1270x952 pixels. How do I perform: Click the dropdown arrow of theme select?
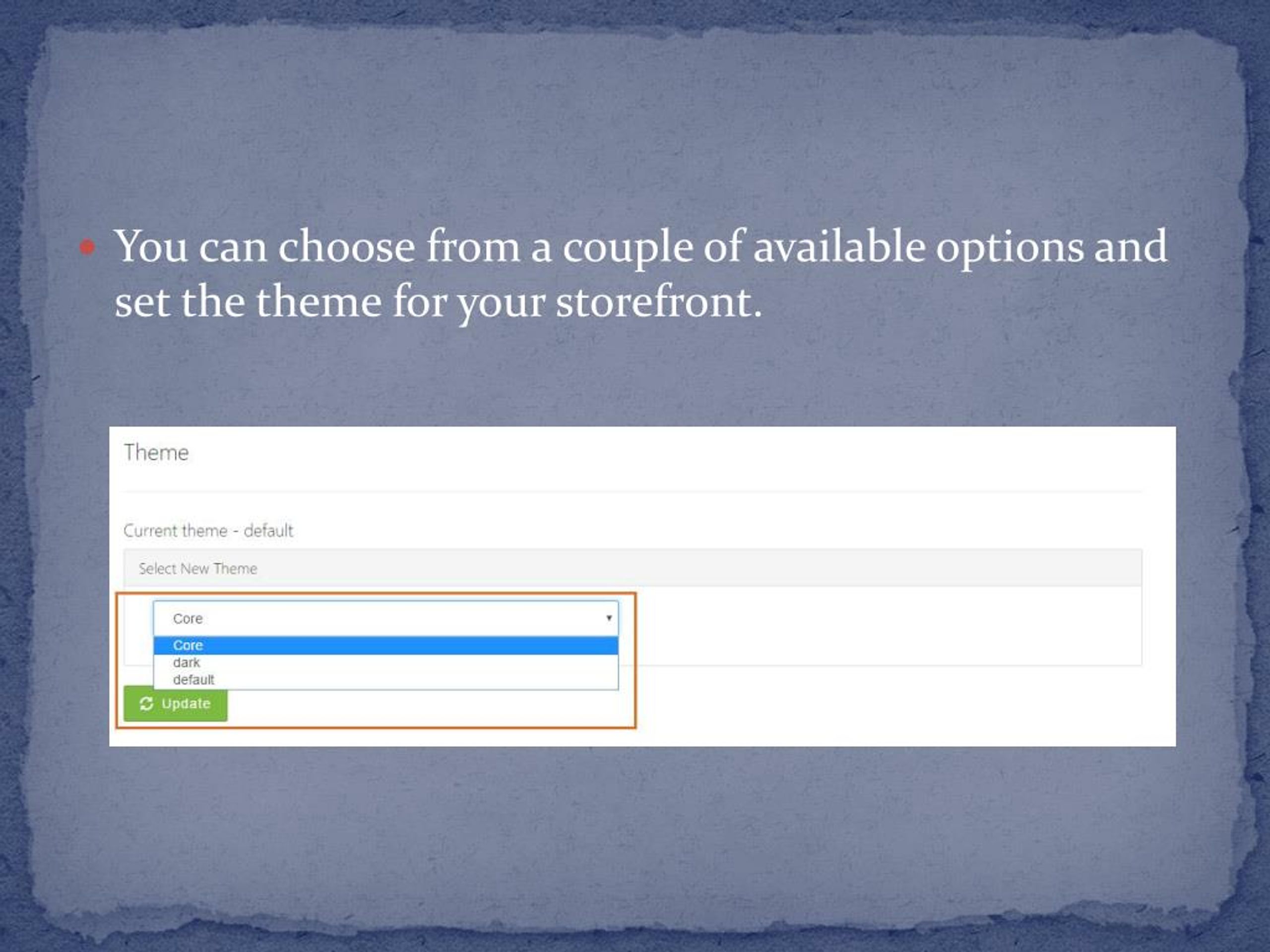[x=609, y=618]
